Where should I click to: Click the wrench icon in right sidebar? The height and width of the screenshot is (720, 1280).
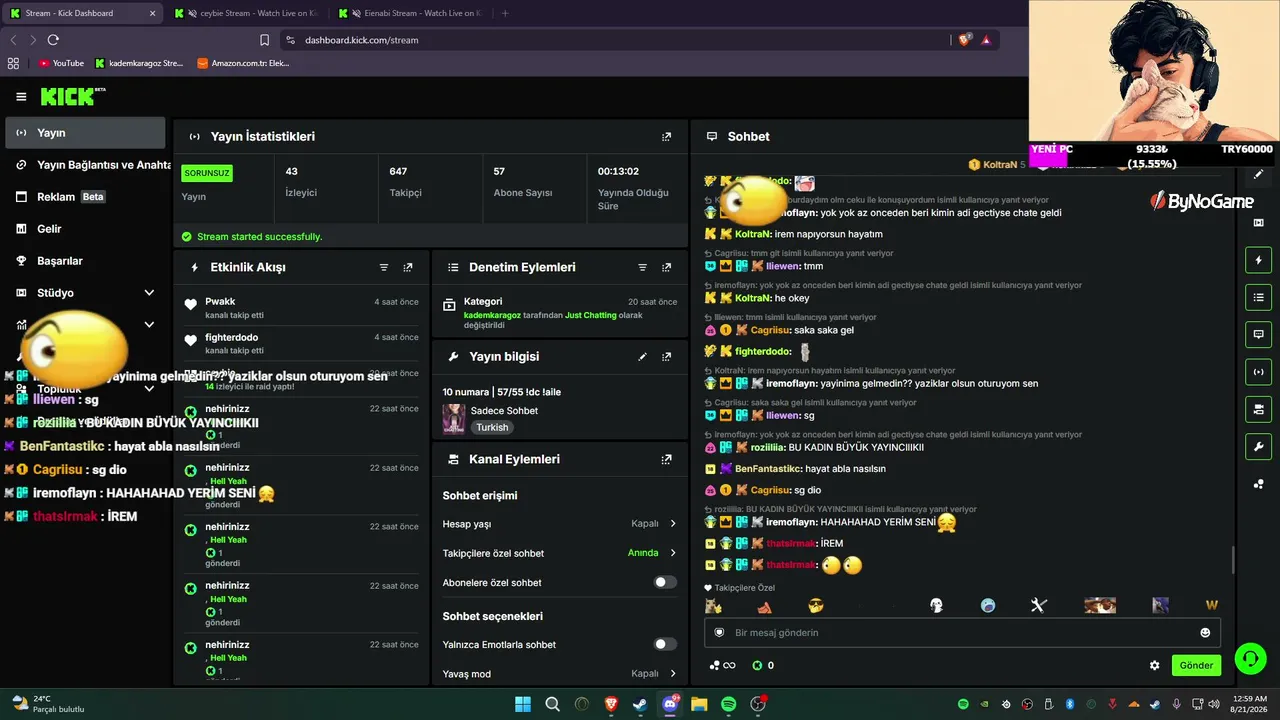click(1259, 446)
